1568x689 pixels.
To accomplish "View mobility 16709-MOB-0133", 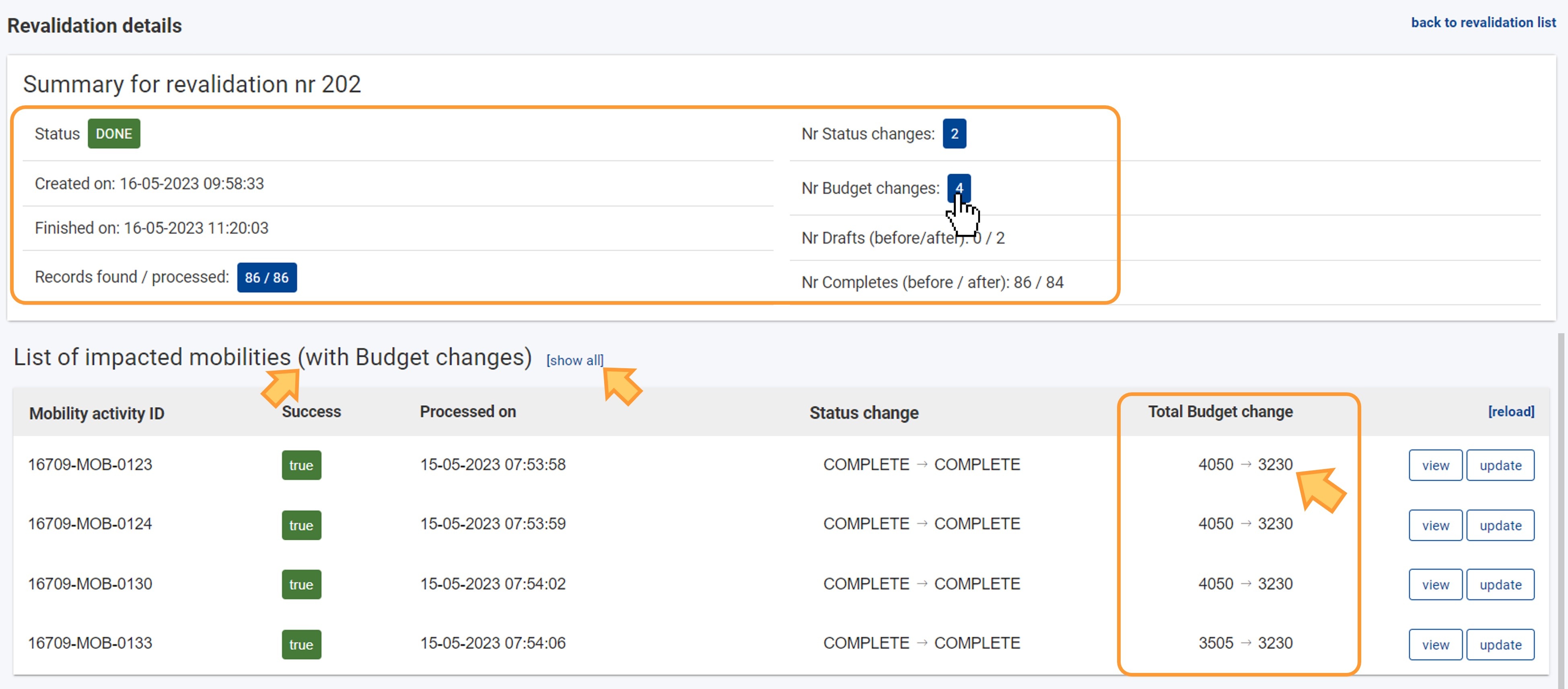I will [1435, 644].
